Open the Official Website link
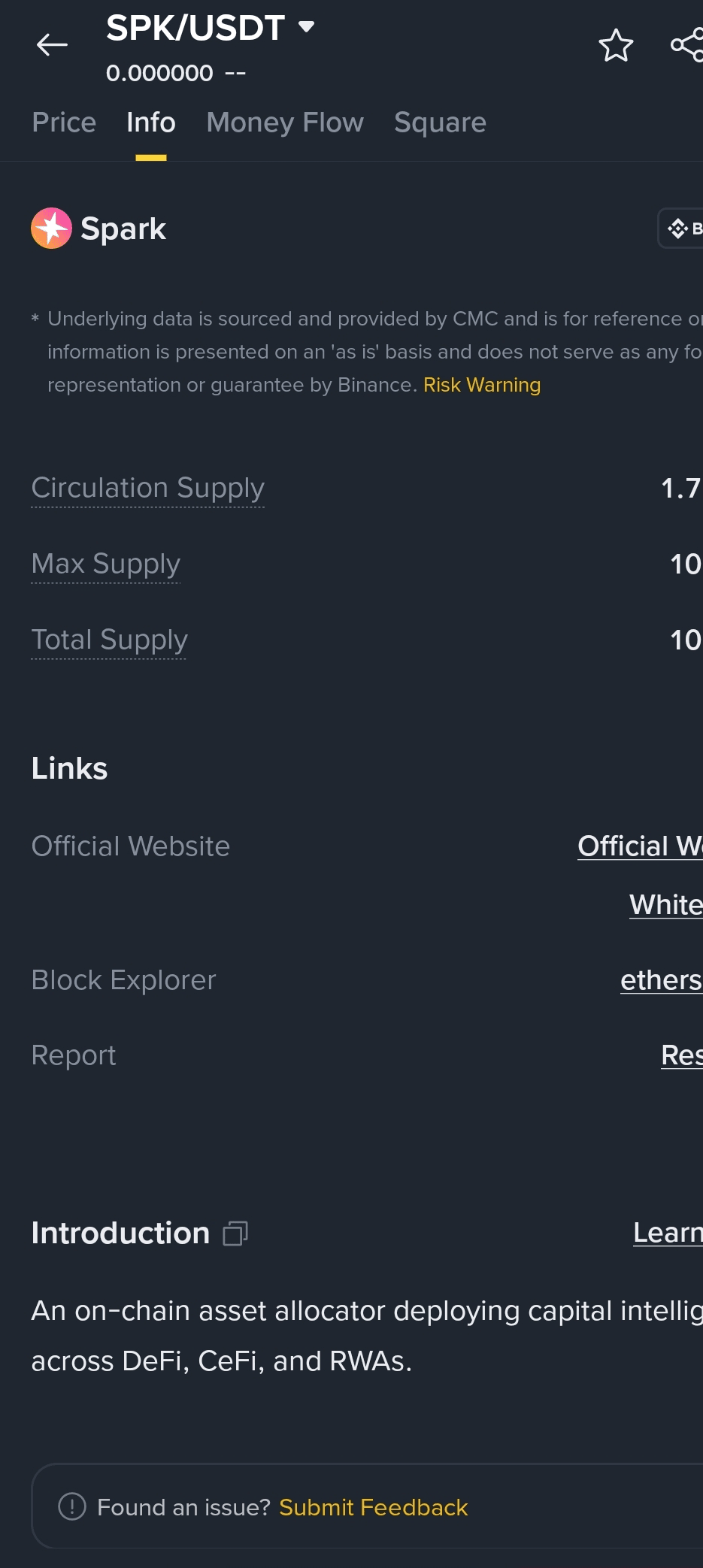This screenshot has width=703, height=1568. 640,846
